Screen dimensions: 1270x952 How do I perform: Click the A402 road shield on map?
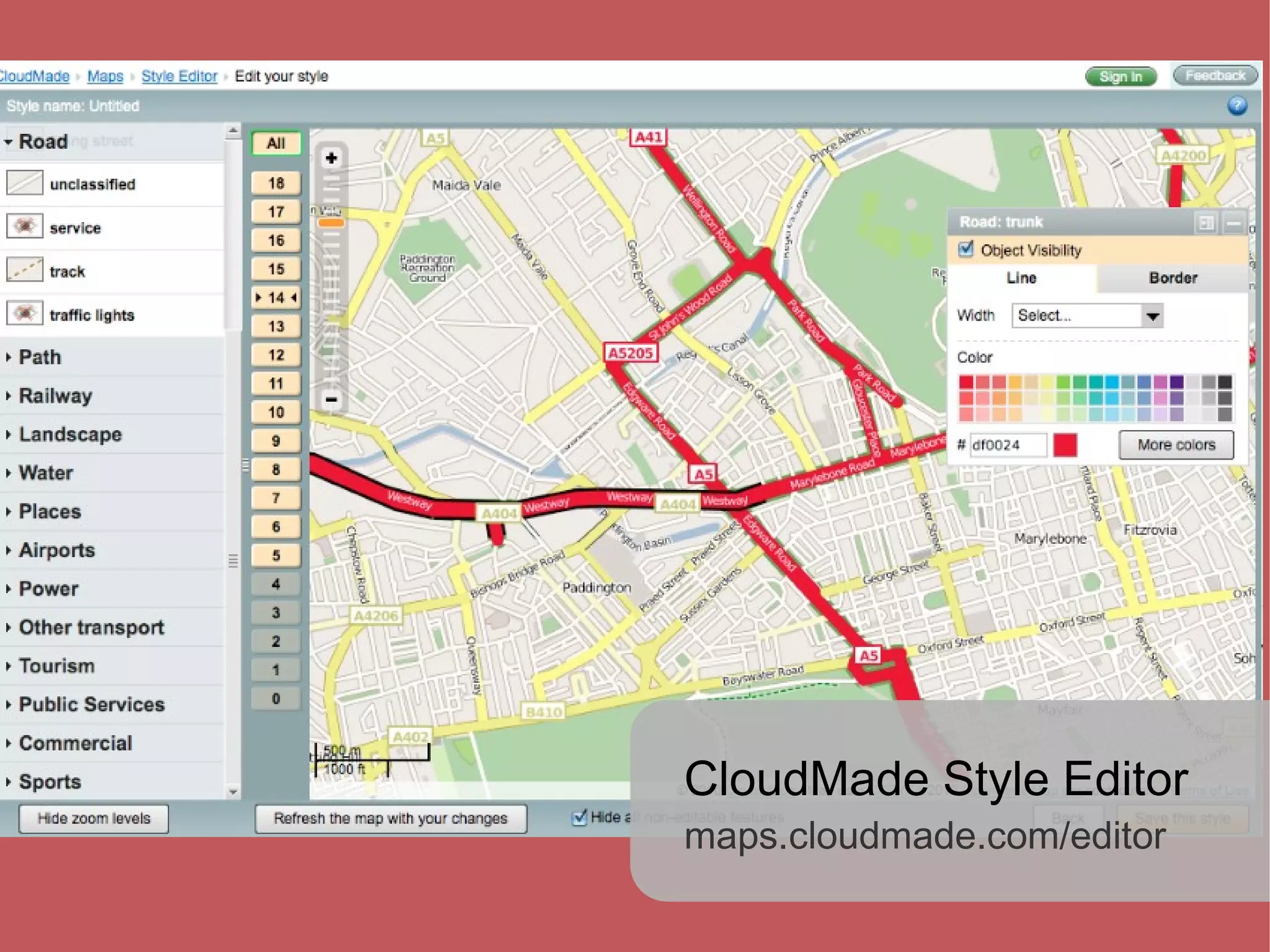tap(409, 736)
